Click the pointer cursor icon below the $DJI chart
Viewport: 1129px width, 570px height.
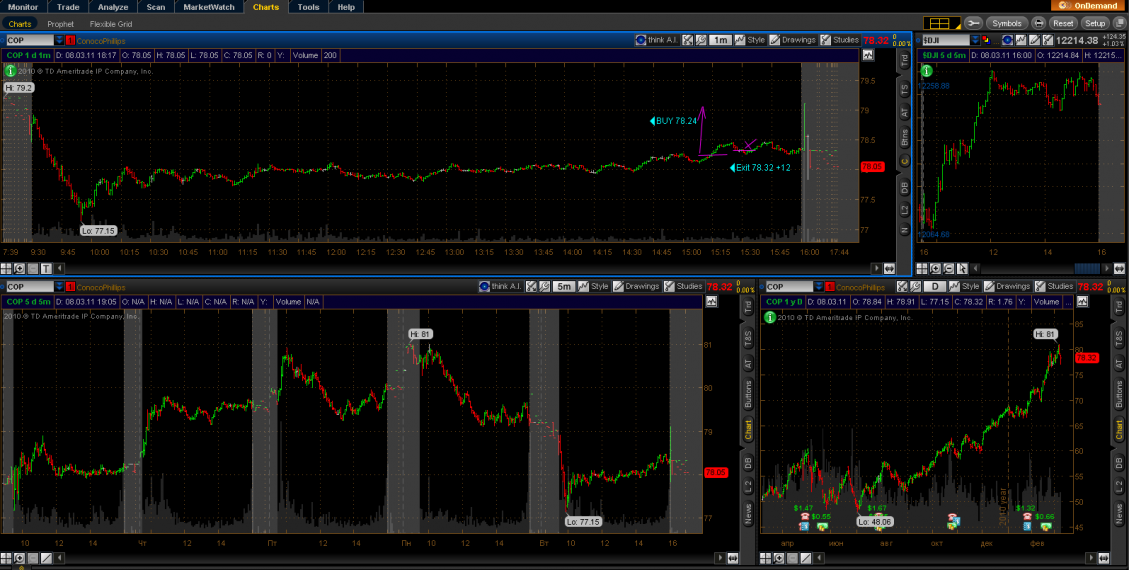pos(962,268)
